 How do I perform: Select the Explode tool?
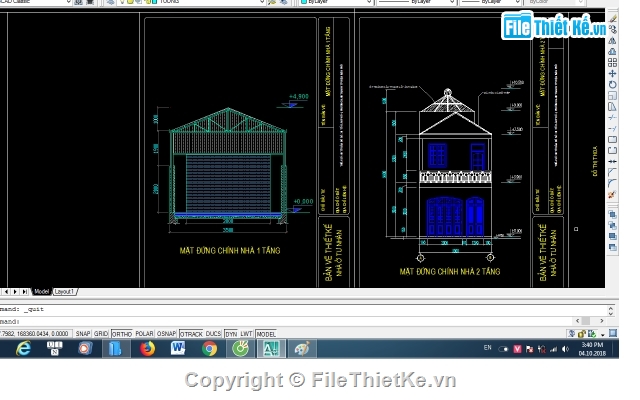click(613, 195)
